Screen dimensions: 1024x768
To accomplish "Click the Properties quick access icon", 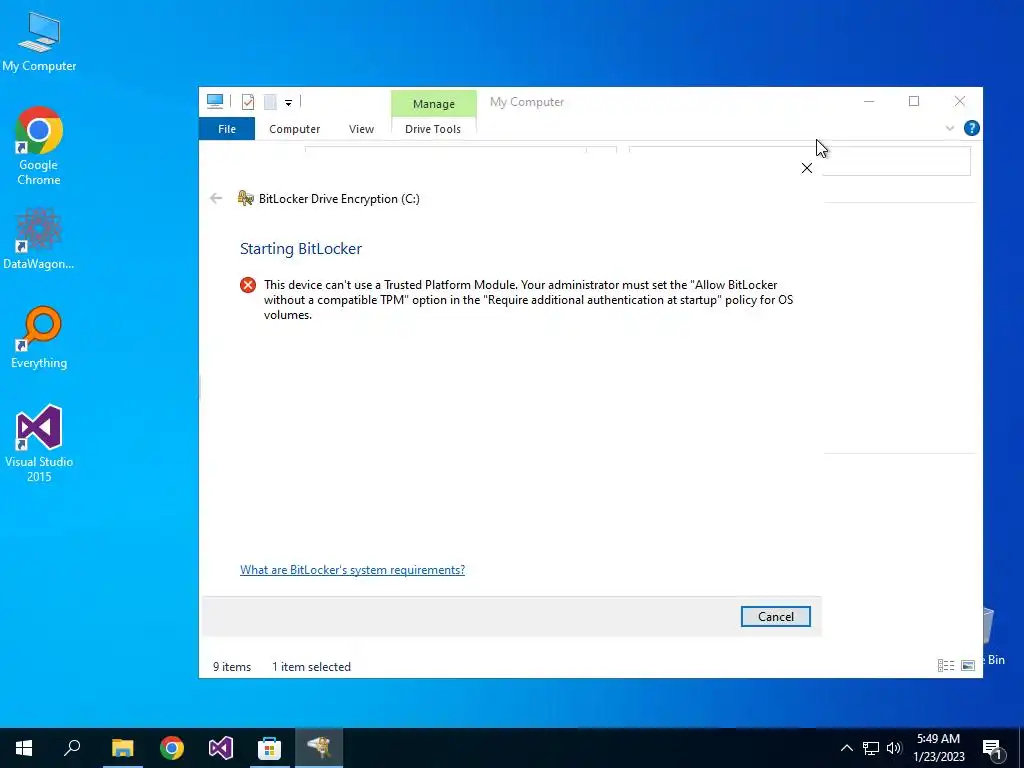I will pos(248,101).
